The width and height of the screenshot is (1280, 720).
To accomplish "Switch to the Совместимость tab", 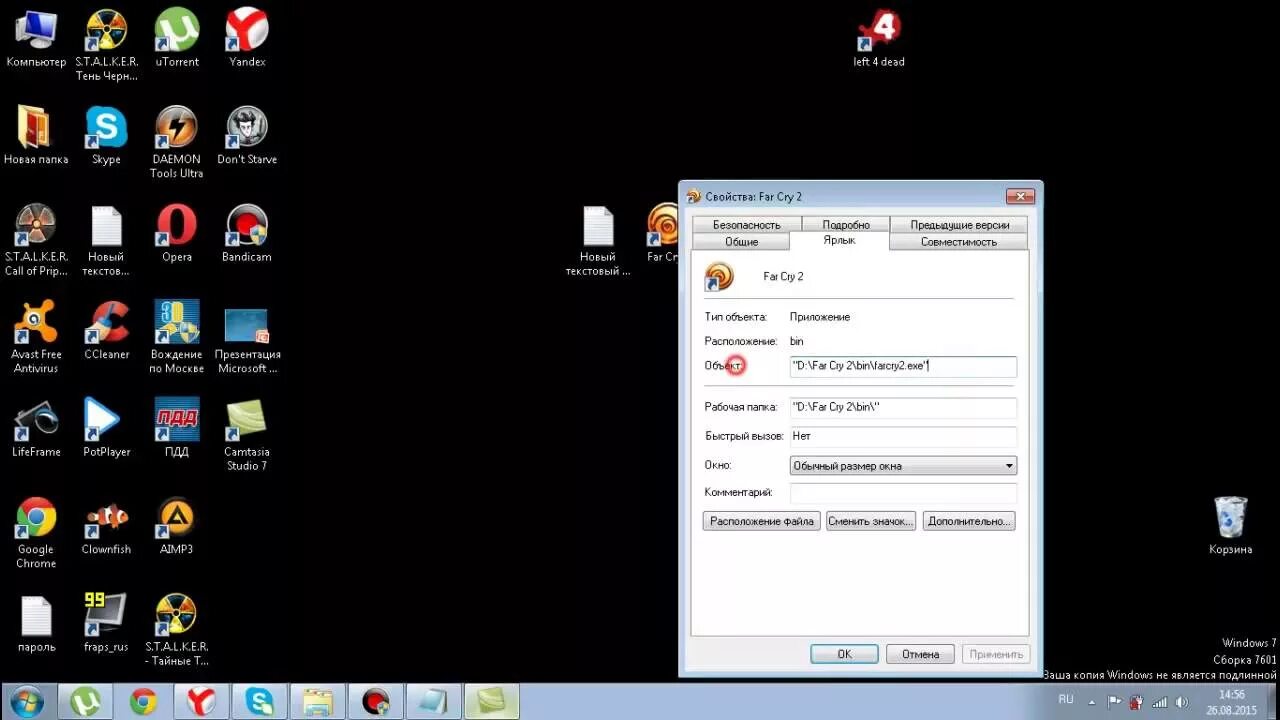I will 959,242.
